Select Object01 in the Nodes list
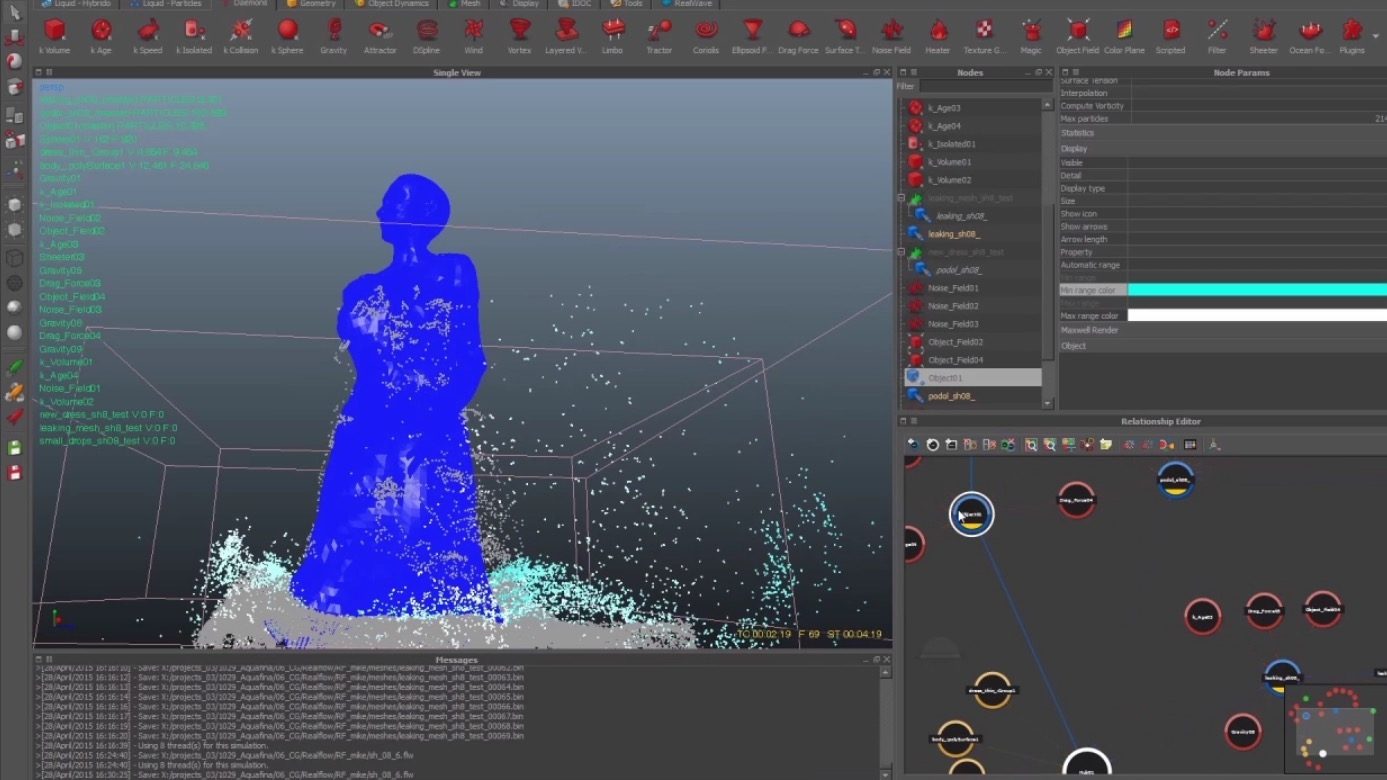1387x780 pixels. click(x=972, y=378)
